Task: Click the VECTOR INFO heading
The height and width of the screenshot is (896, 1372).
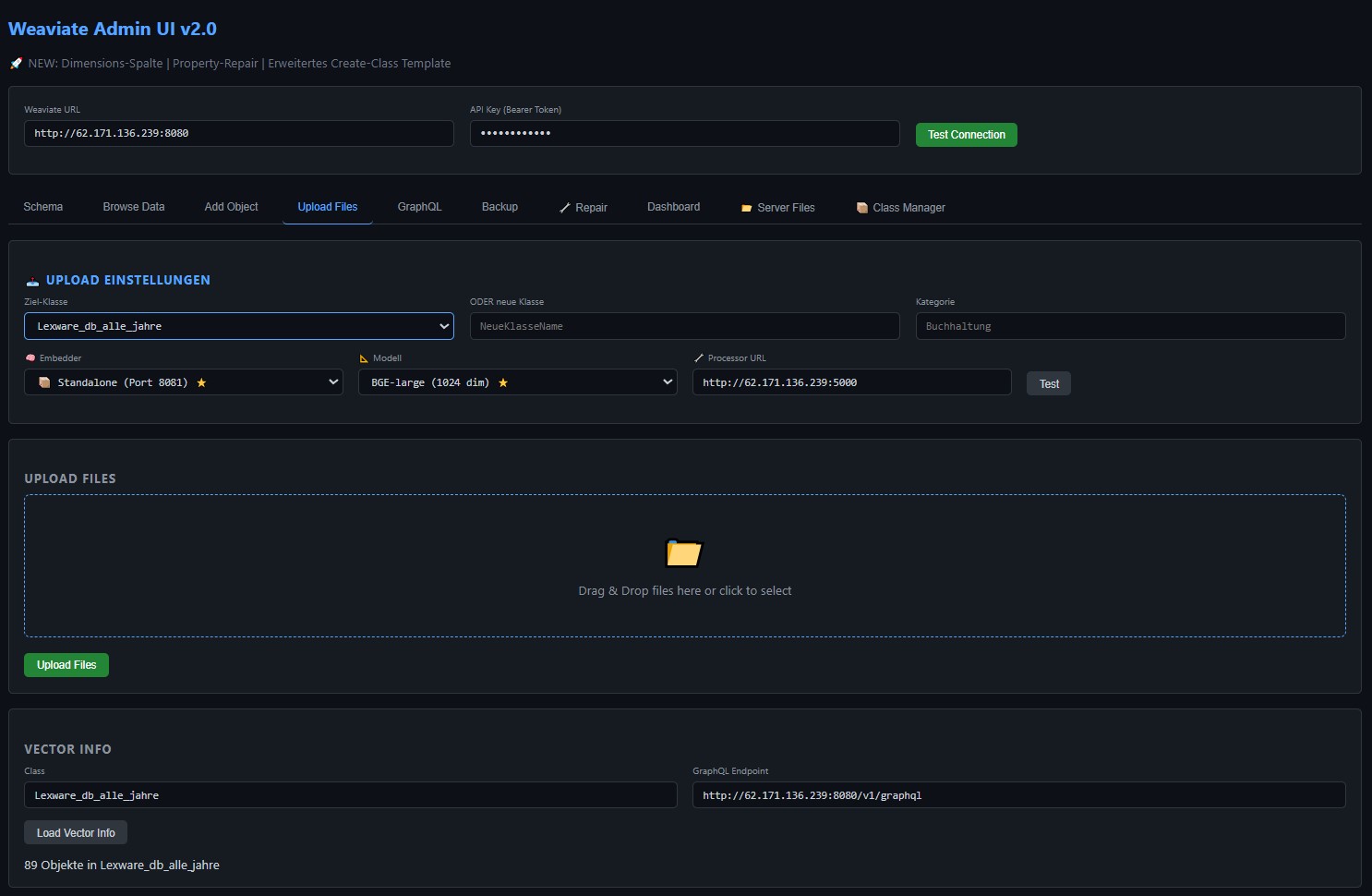Action: [67, 749]
